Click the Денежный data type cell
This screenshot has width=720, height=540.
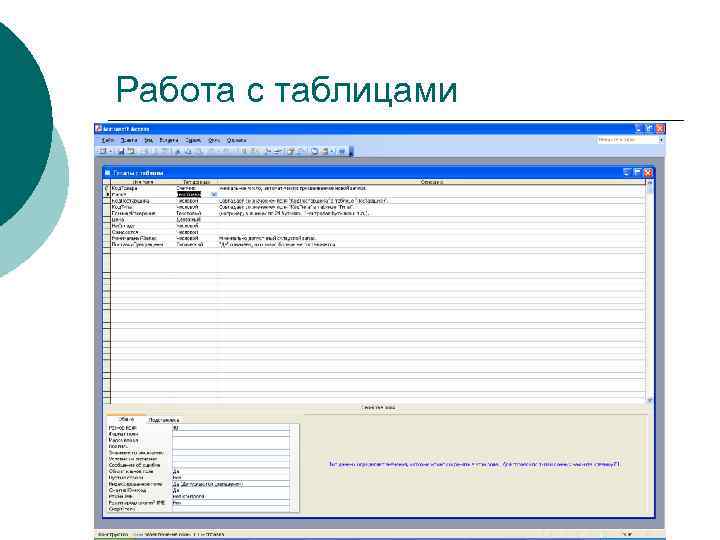pos(197,219)
